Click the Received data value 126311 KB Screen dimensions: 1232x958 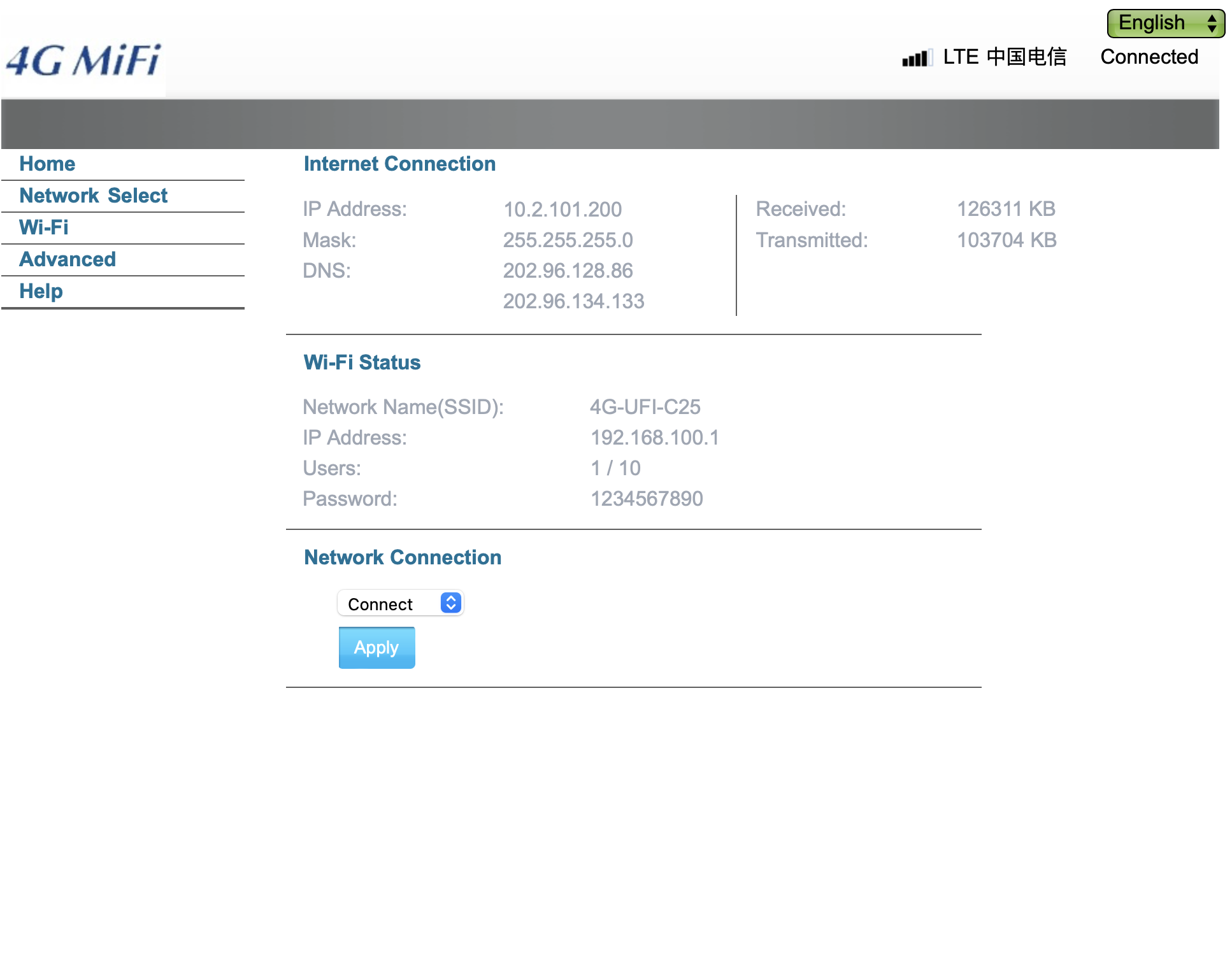point(1006,209)
